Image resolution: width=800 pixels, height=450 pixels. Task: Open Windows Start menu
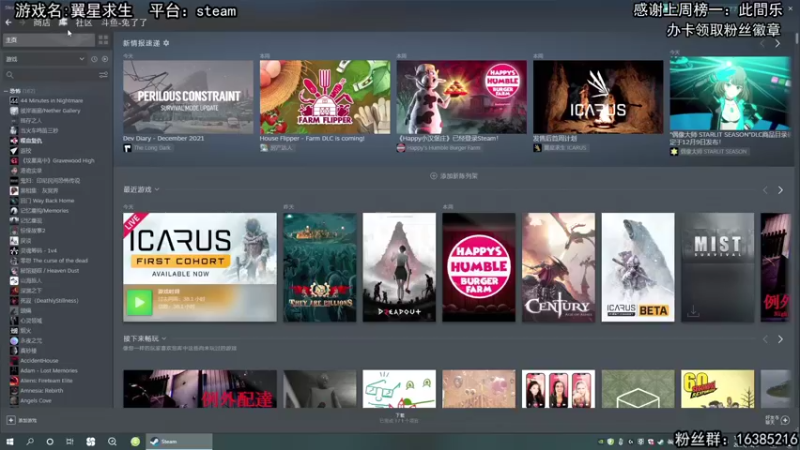pyautogui.click(x=9, y=442)
